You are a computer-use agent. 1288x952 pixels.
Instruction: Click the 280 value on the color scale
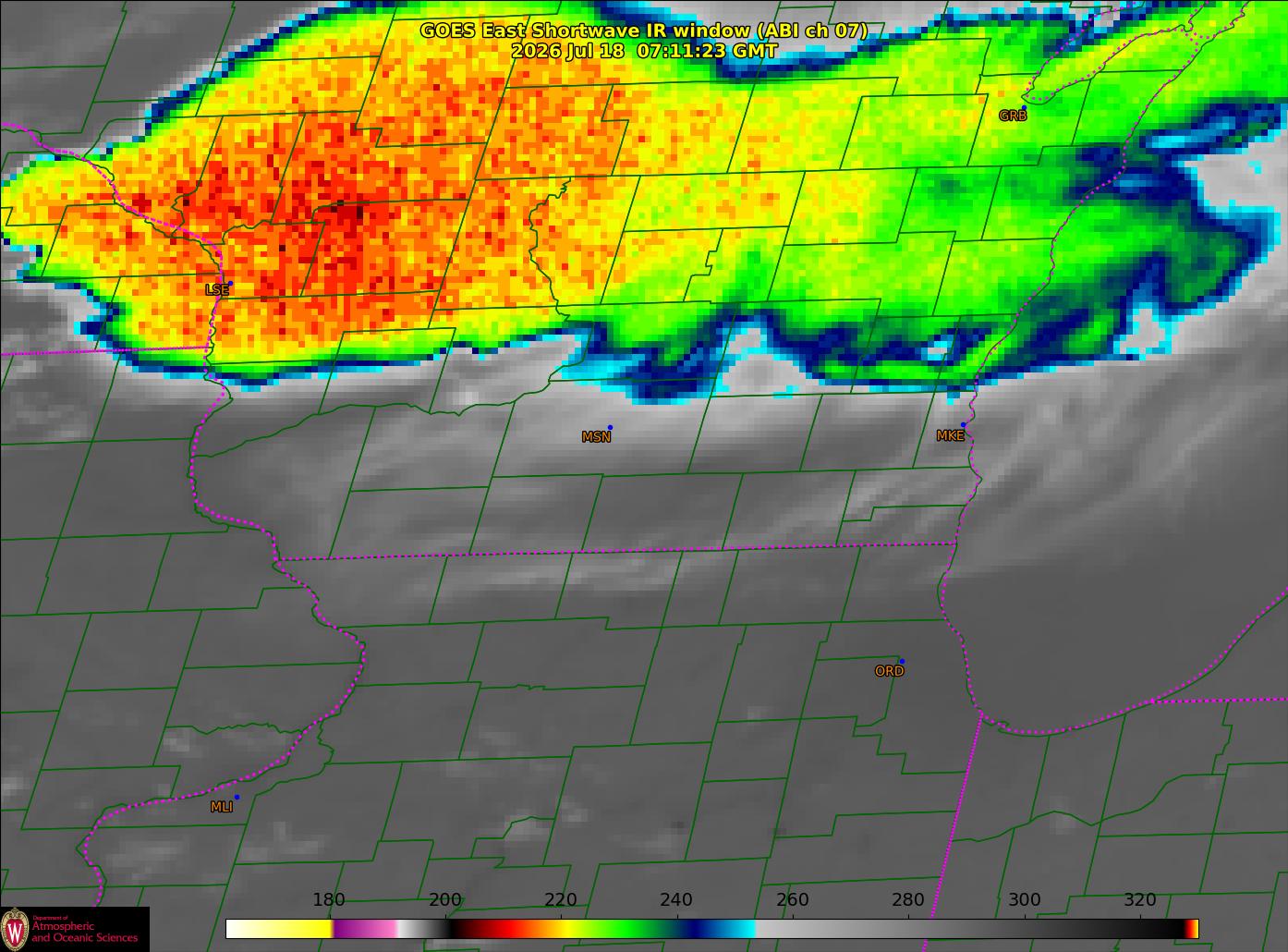(908, 900)
